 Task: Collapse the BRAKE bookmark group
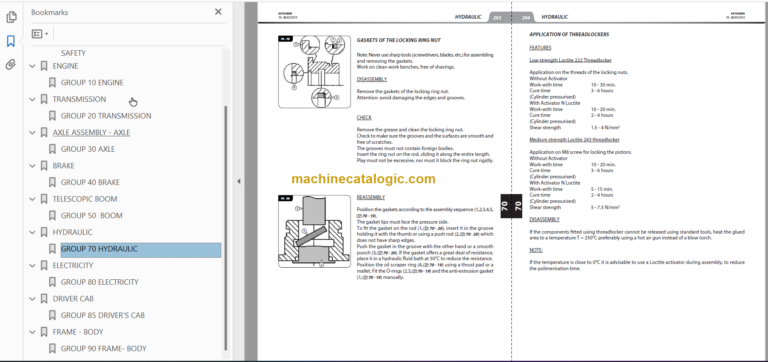pyautogui.click(x=33, y=166)
